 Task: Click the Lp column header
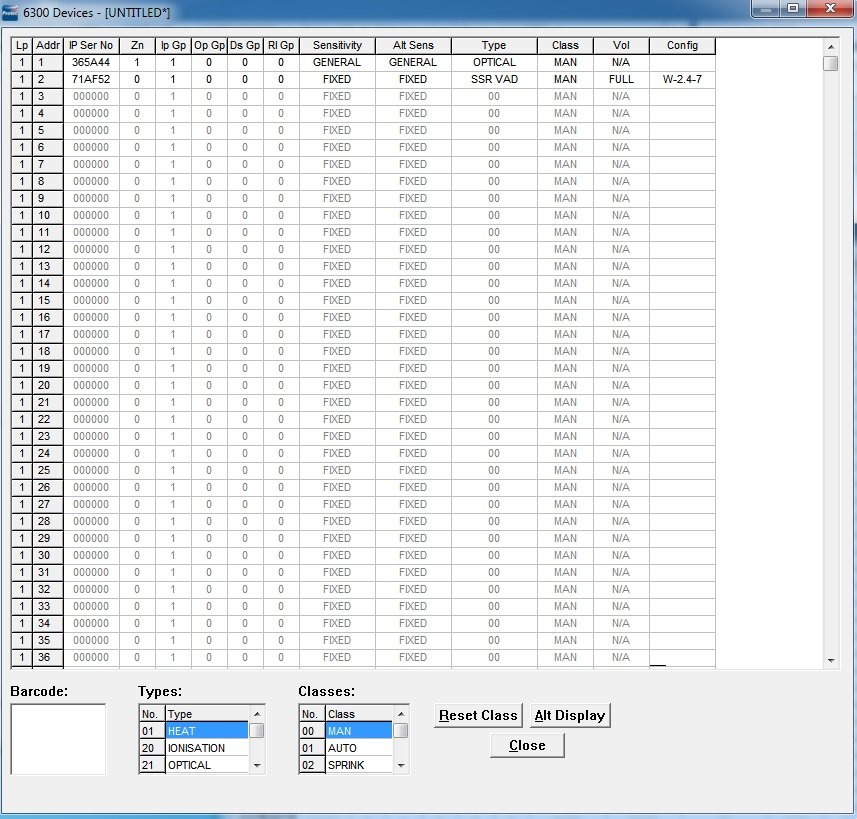click(22, 45)
